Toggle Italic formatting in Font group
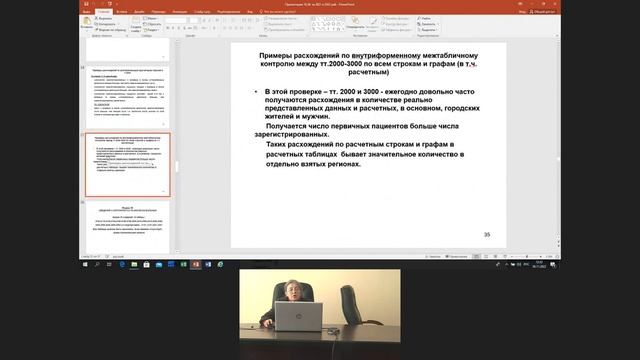The image size is (640, 360). coord(173,28)
